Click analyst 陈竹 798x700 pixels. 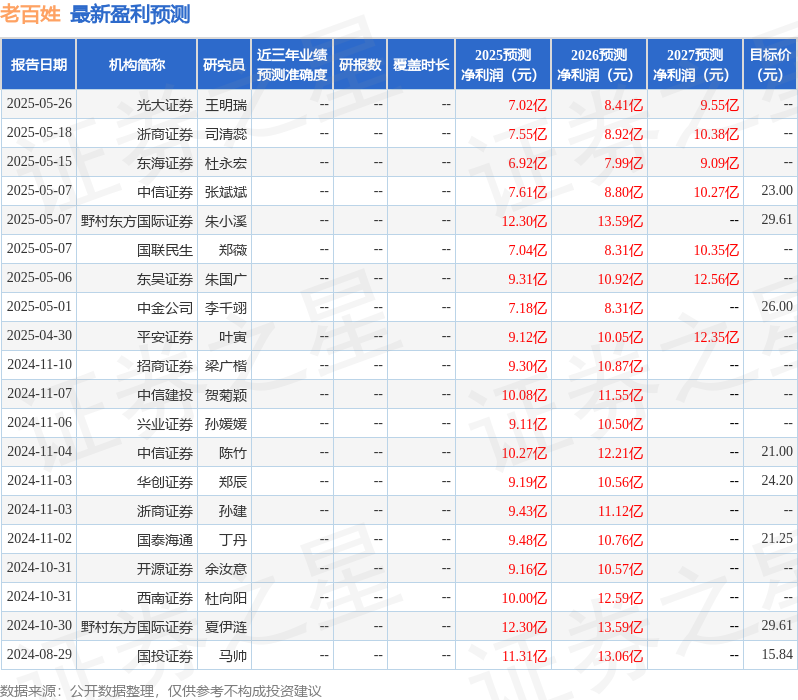point(233,454)
